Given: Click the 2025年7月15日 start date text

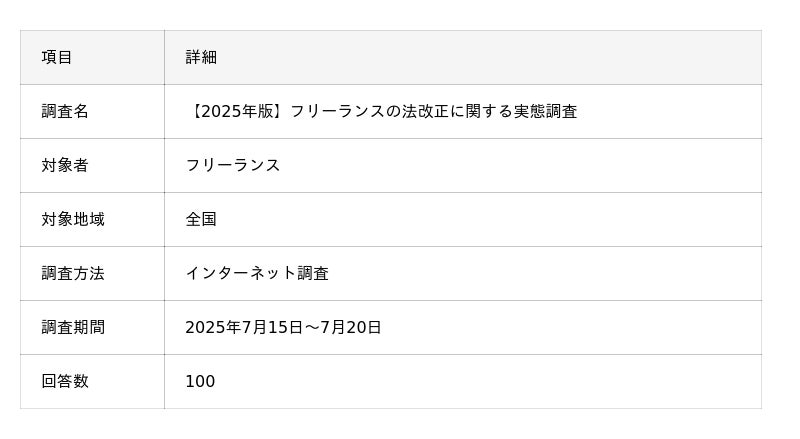Looking at the screenshot, I should pyautogui.click(x=244, y=327).
